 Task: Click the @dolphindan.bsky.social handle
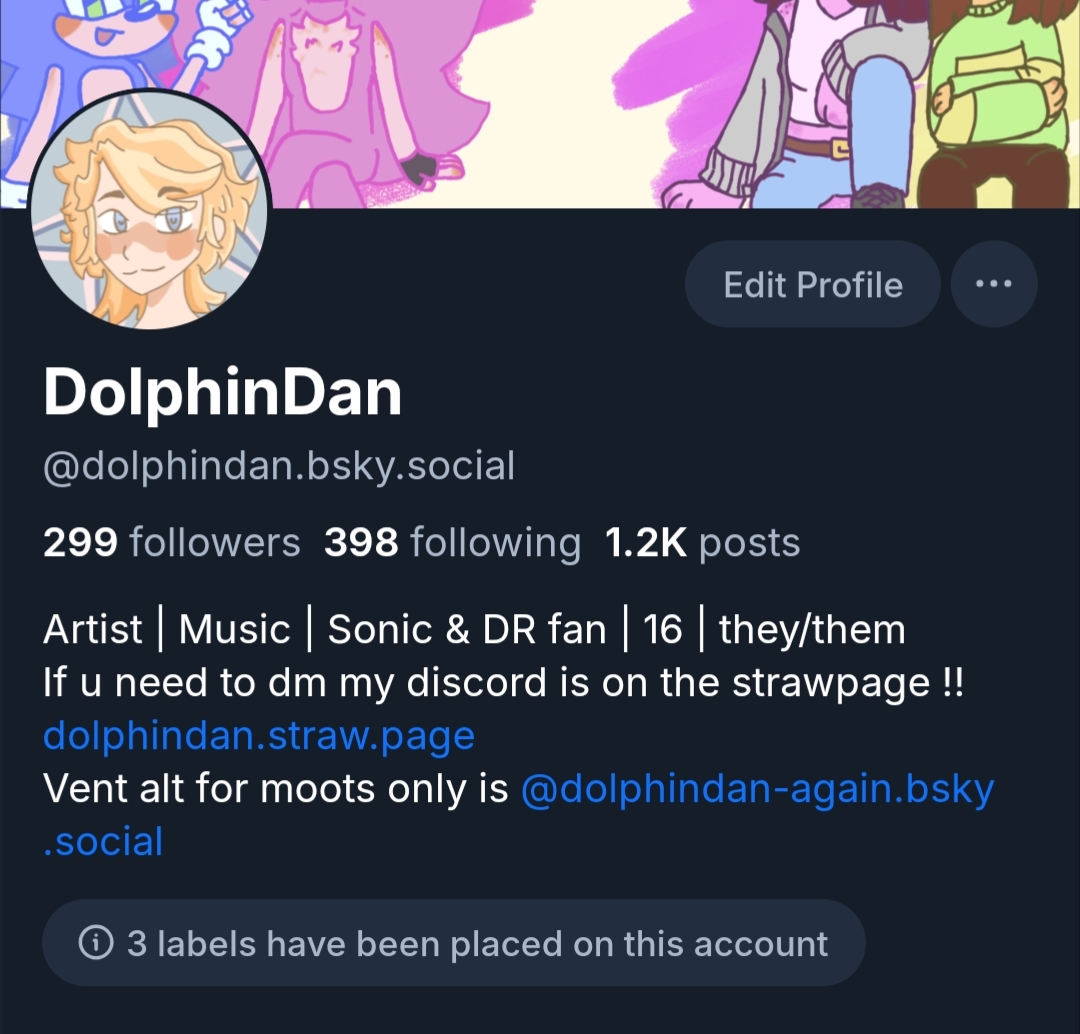[x=279, y=466]
